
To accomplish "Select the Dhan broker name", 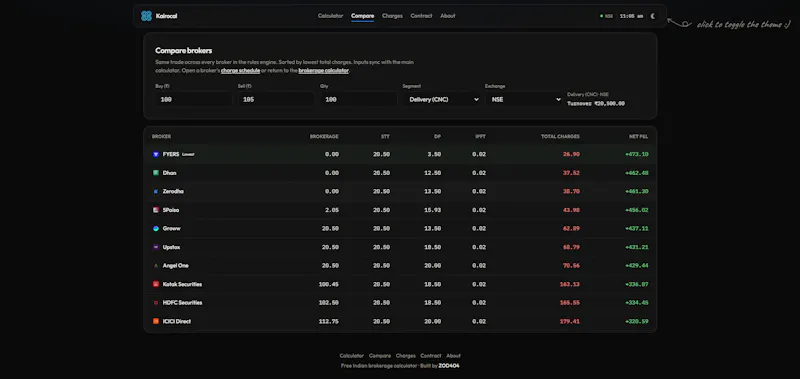I will [x=169, y=173].
